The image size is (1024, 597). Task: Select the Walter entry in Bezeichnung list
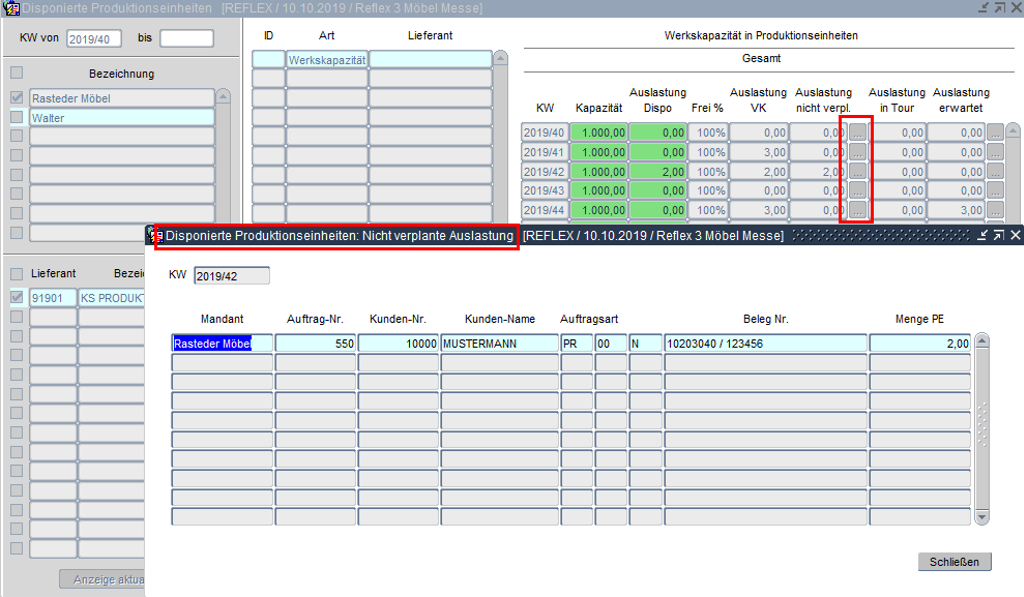tap(122, 118)
